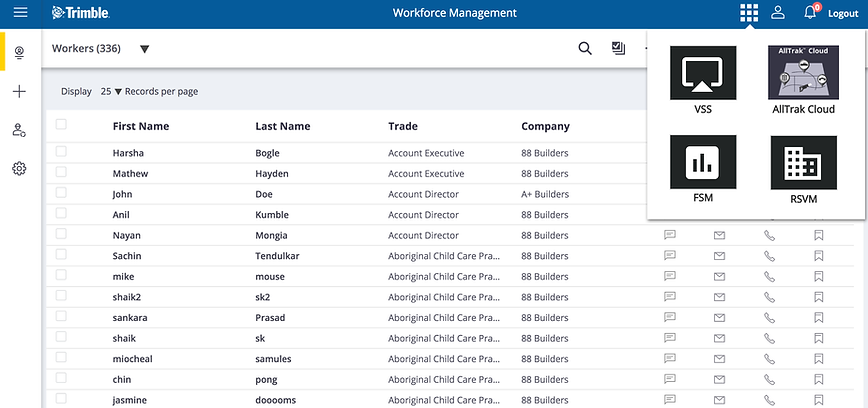868x408 pixels.
Task: Open the 25 records per page dropdown
Action: [x=111, y=92]
